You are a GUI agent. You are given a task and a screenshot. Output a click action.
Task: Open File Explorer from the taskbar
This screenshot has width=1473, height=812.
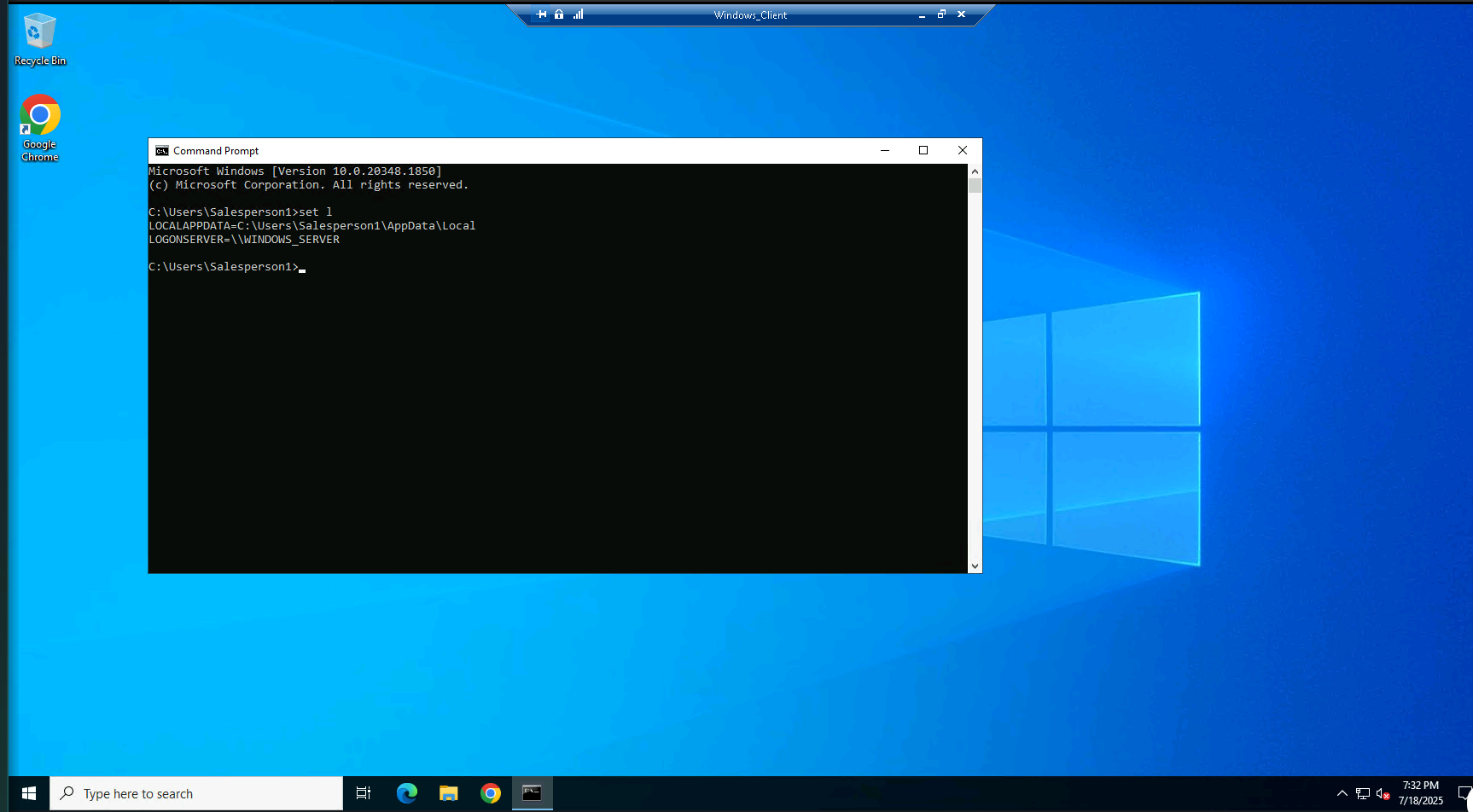tap(449, 793)
